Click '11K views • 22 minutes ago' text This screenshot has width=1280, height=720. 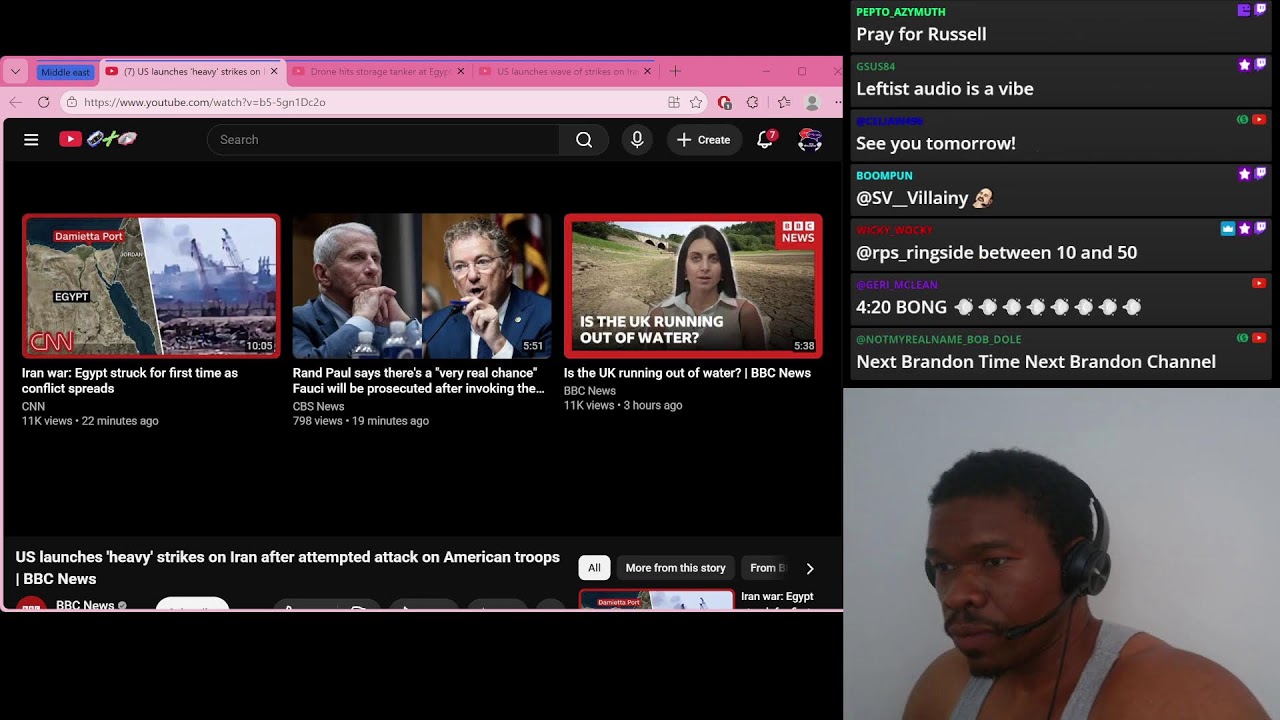click(x=90, y=421)
